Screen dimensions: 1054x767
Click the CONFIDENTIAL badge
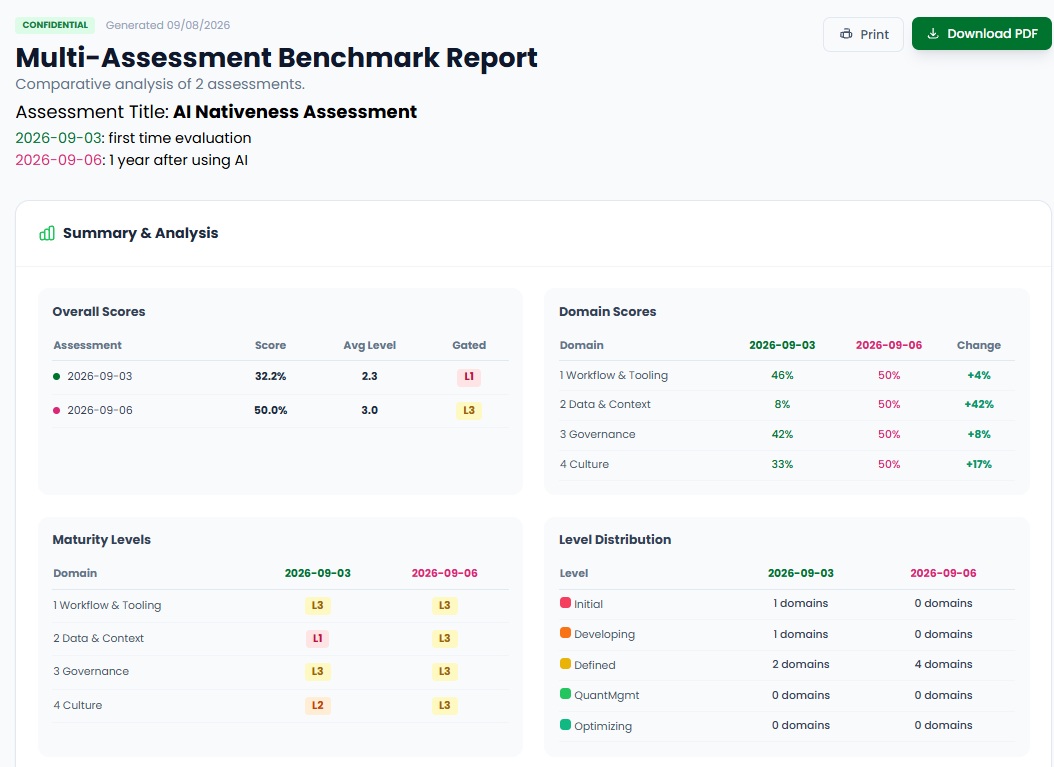coord(55,25)
